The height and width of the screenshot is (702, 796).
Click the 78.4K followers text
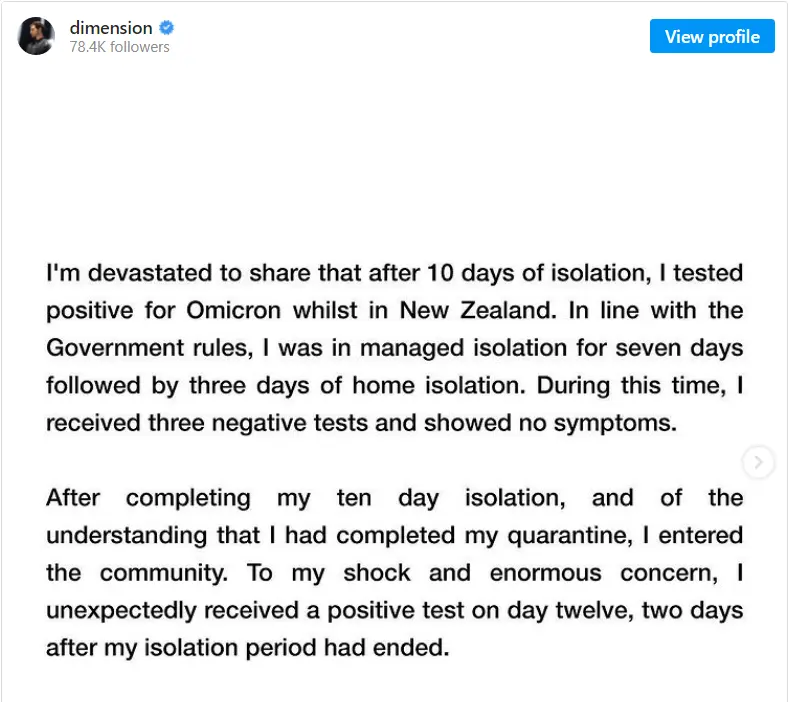point(119,47)
